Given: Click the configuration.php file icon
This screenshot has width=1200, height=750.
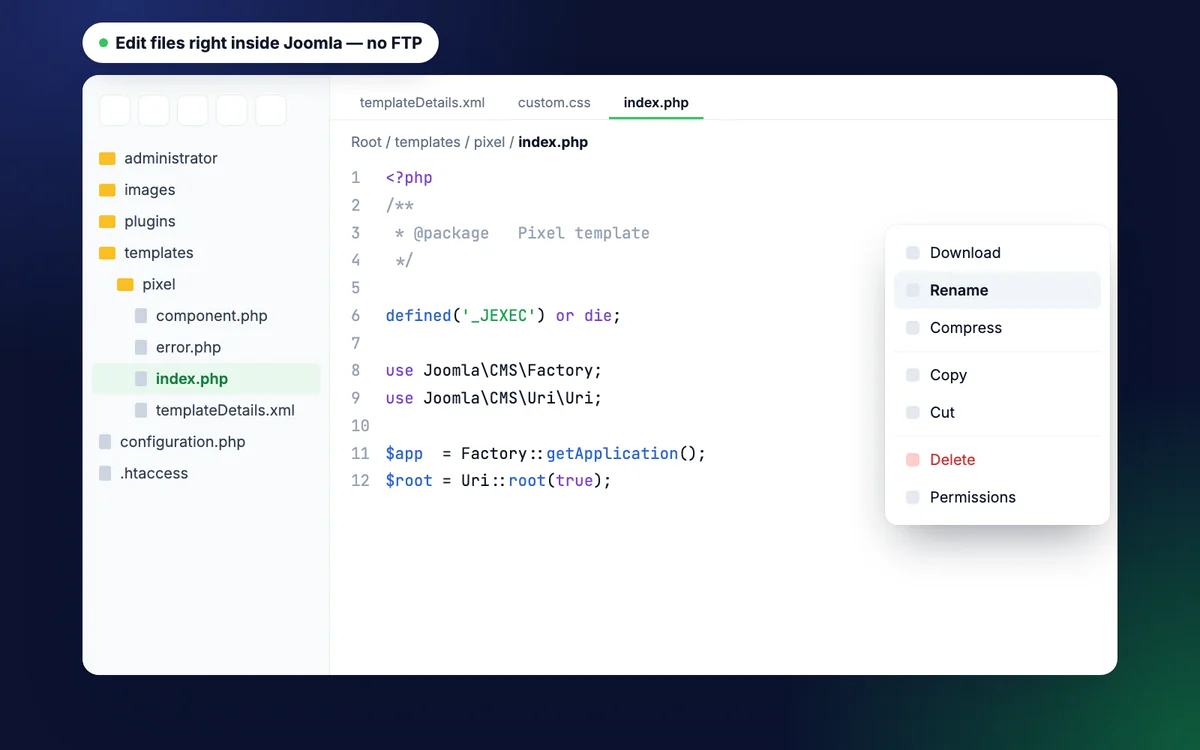Looking at the screenshot, I should (105, 442).
